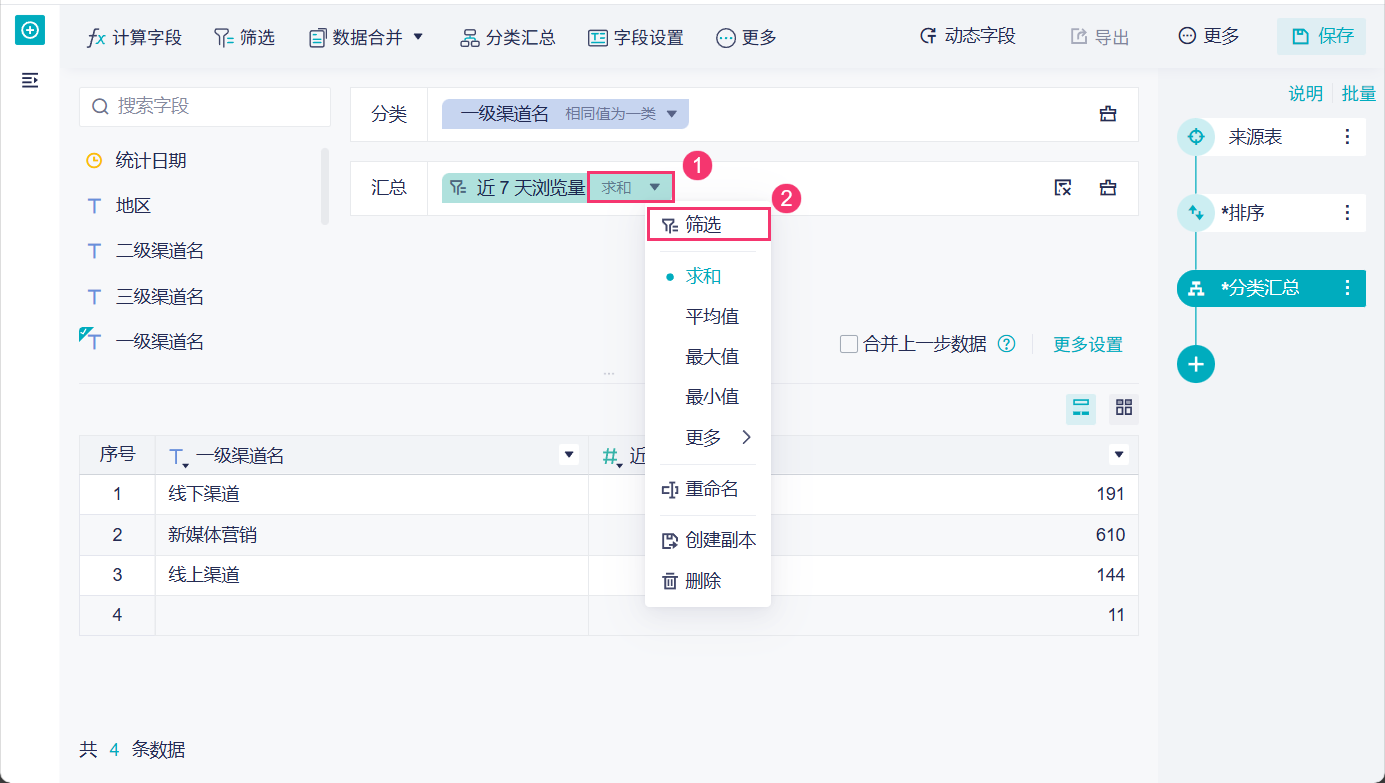The image size is (1385, 783).
Task: Select 最大值 aggregation option
Action: coord(711,356)
